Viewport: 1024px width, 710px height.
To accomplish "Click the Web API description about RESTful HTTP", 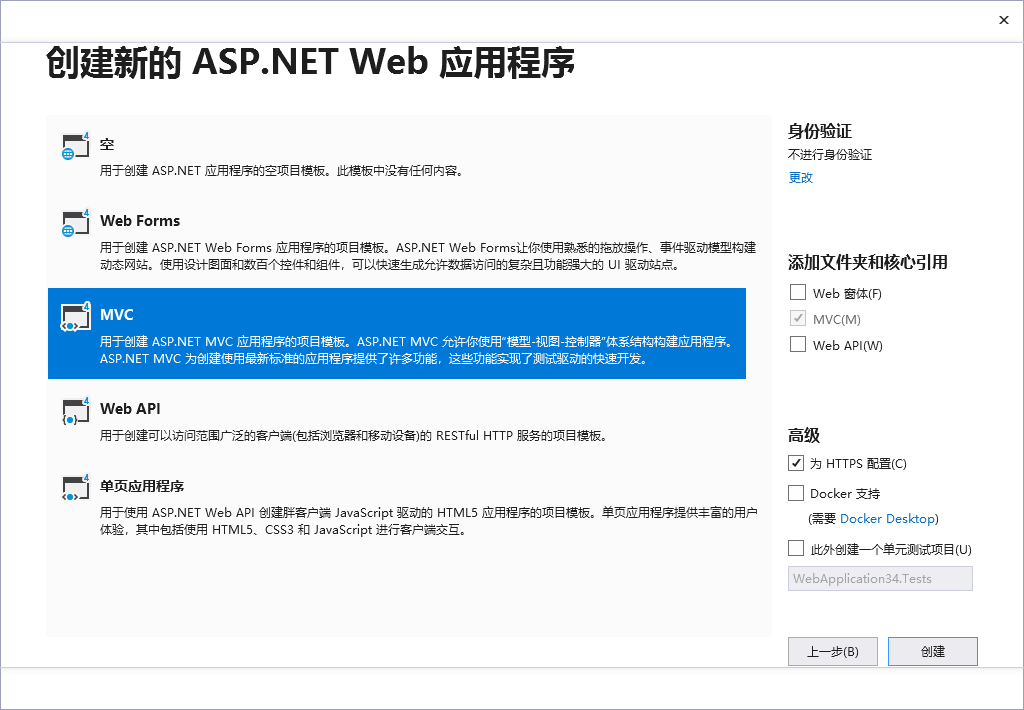I will [354, 436].
